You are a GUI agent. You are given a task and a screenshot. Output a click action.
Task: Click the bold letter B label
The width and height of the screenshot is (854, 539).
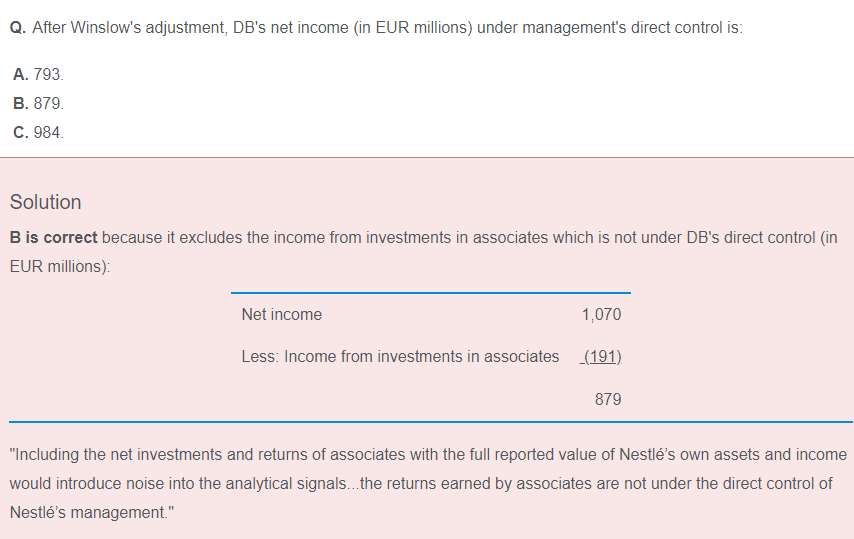click(21, 103)
